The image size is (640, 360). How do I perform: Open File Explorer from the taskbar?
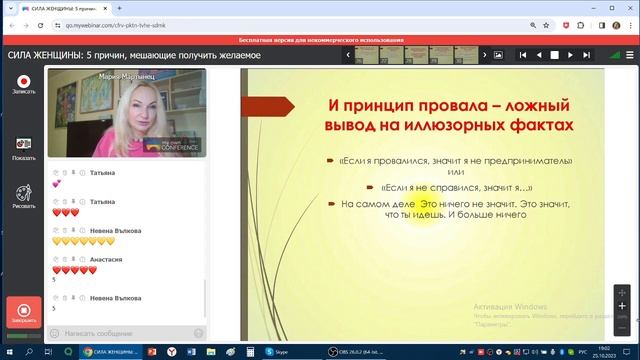[211, 352]
